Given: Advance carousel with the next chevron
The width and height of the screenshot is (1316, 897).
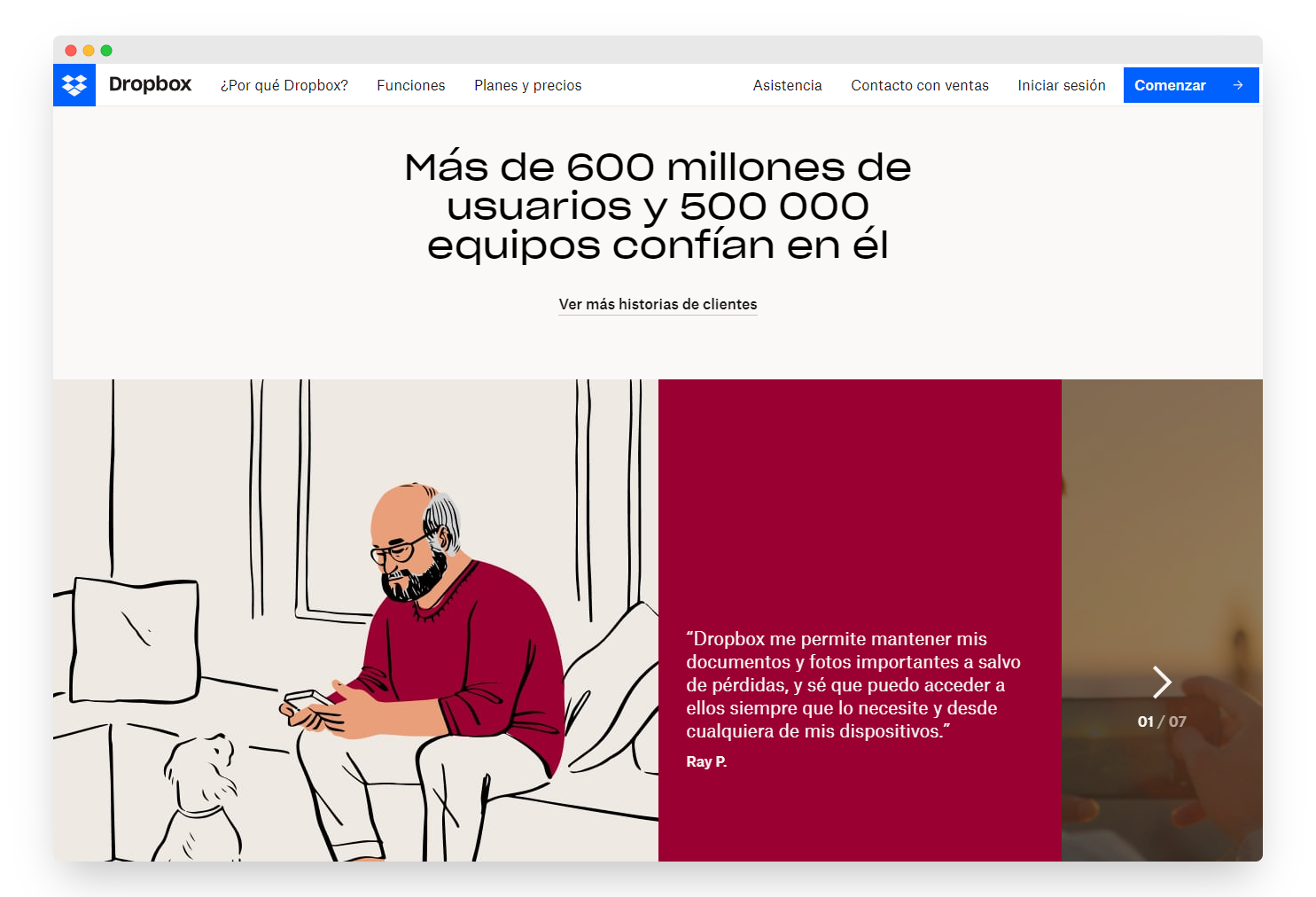Looking at the screenshot, I should (1162, 682).
